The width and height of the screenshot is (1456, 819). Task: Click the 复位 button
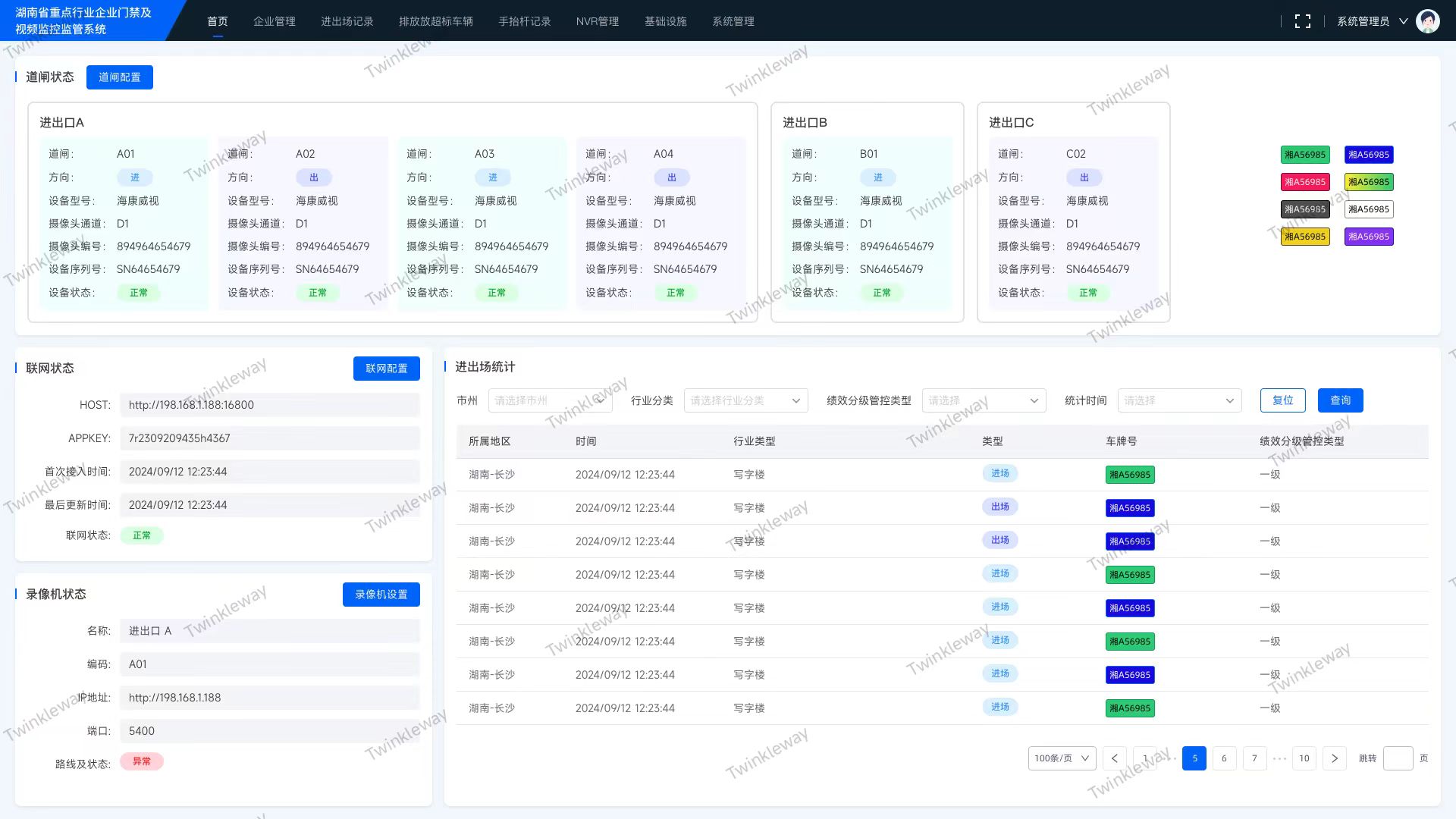1282,400
